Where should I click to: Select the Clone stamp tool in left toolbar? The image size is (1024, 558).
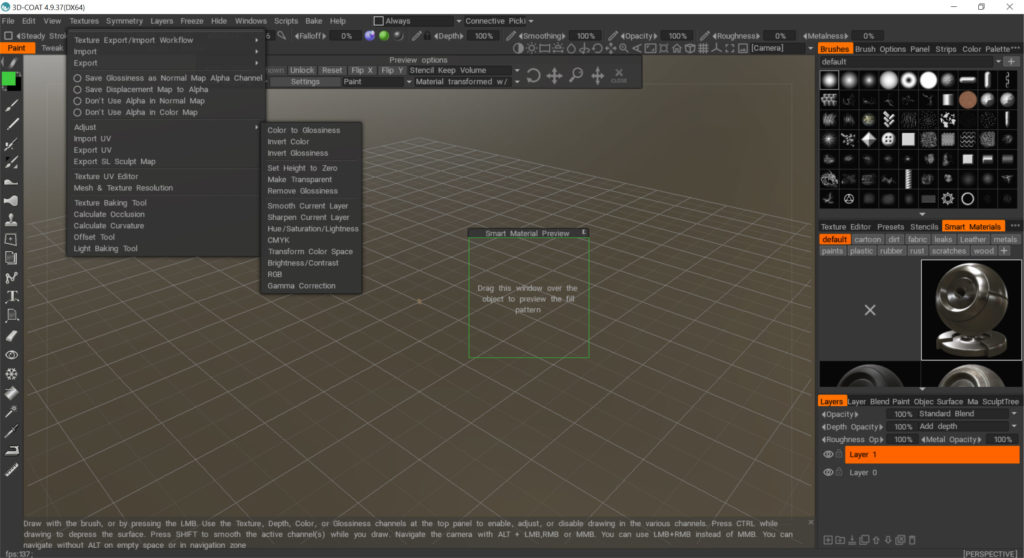(x=11, y=220)
